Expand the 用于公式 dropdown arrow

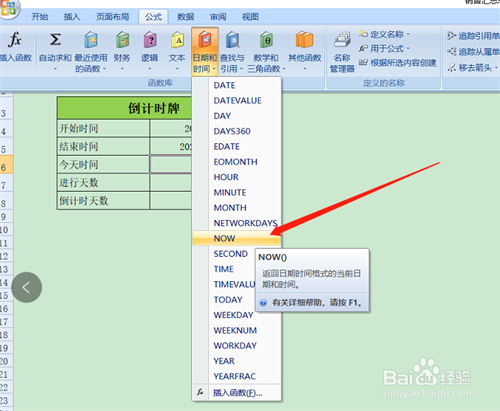(x=408, y=49)
